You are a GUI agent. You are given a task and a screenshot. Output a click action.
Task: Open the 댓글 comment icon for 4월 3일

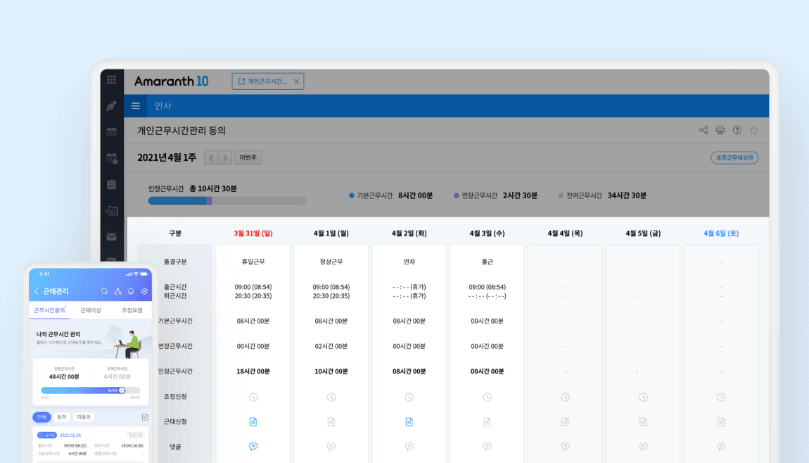click(487, 446)
